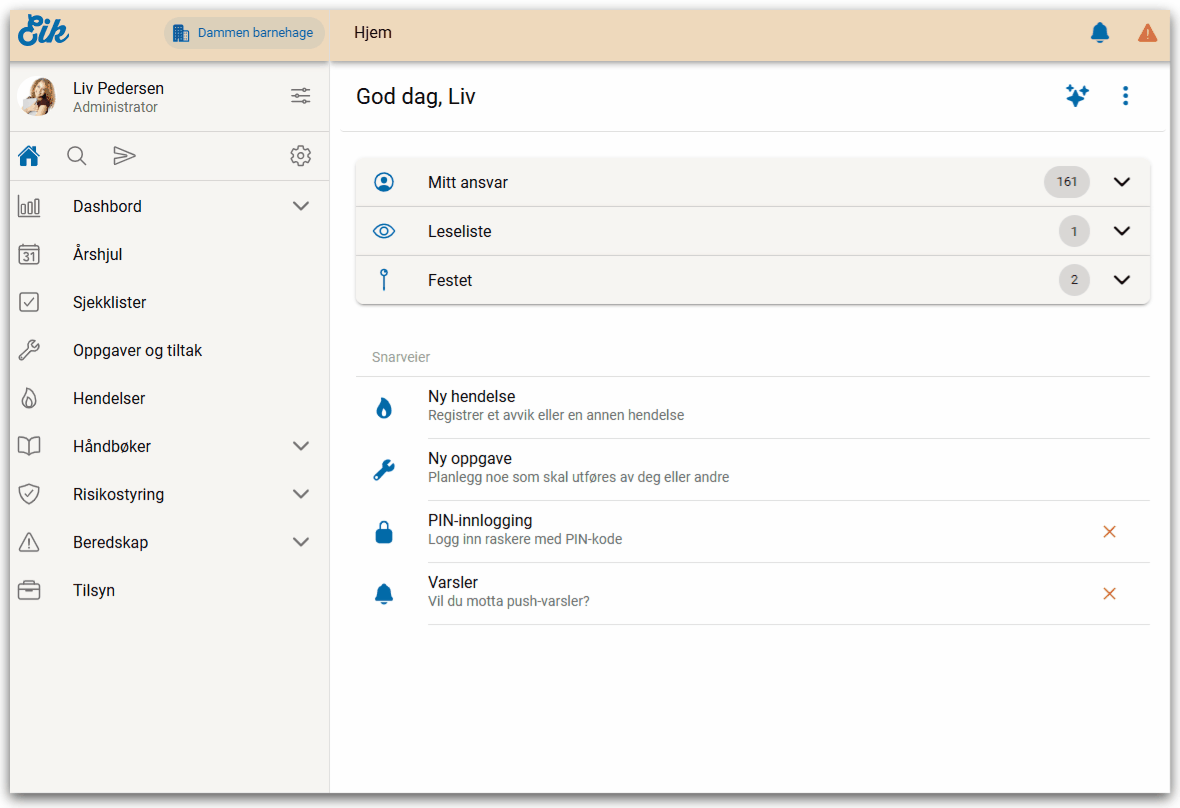This screenshot has width=1180, height=808.
Task: Expand the Leseliste section
Action: [1121, 231]
